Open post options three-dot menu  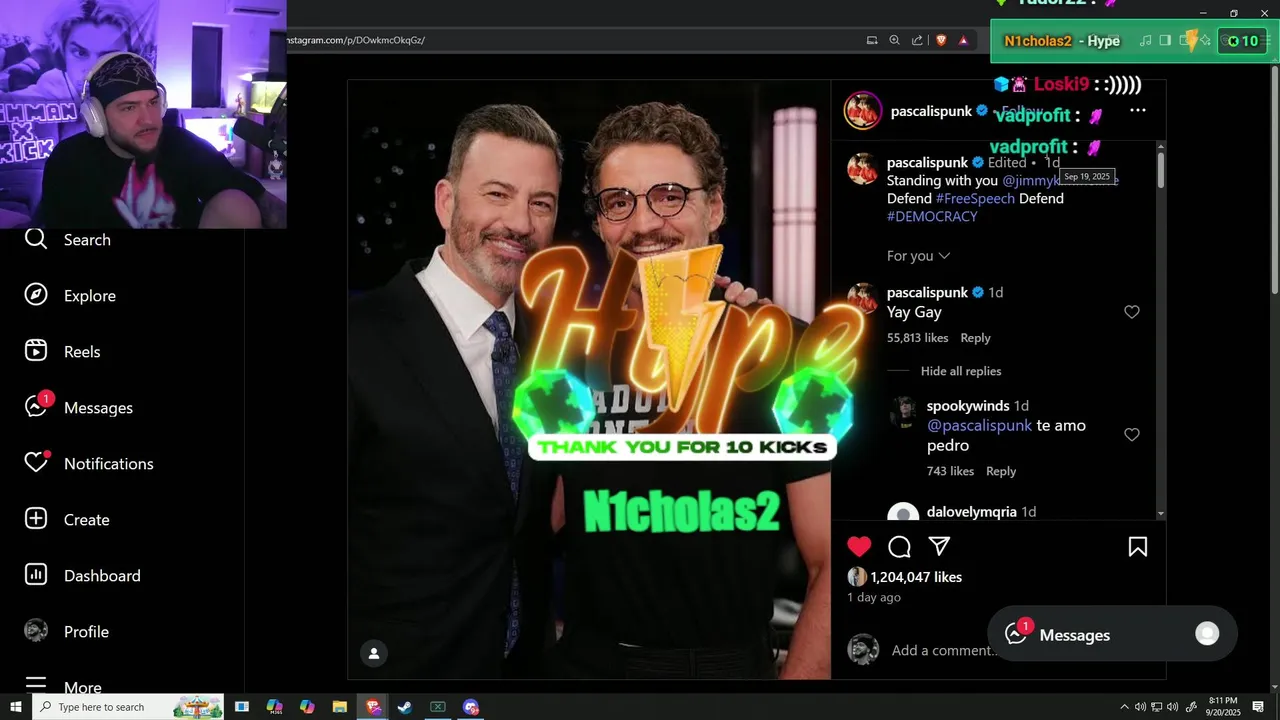(1137, 111)
